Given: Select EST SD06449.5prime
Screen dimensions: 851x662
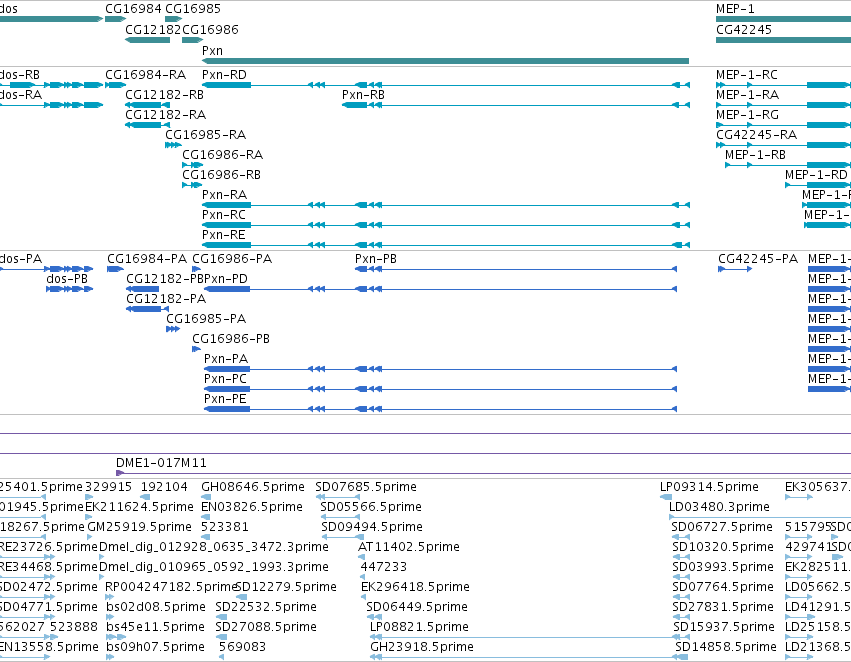Looking at the screenshot, I should coord(374,618).
